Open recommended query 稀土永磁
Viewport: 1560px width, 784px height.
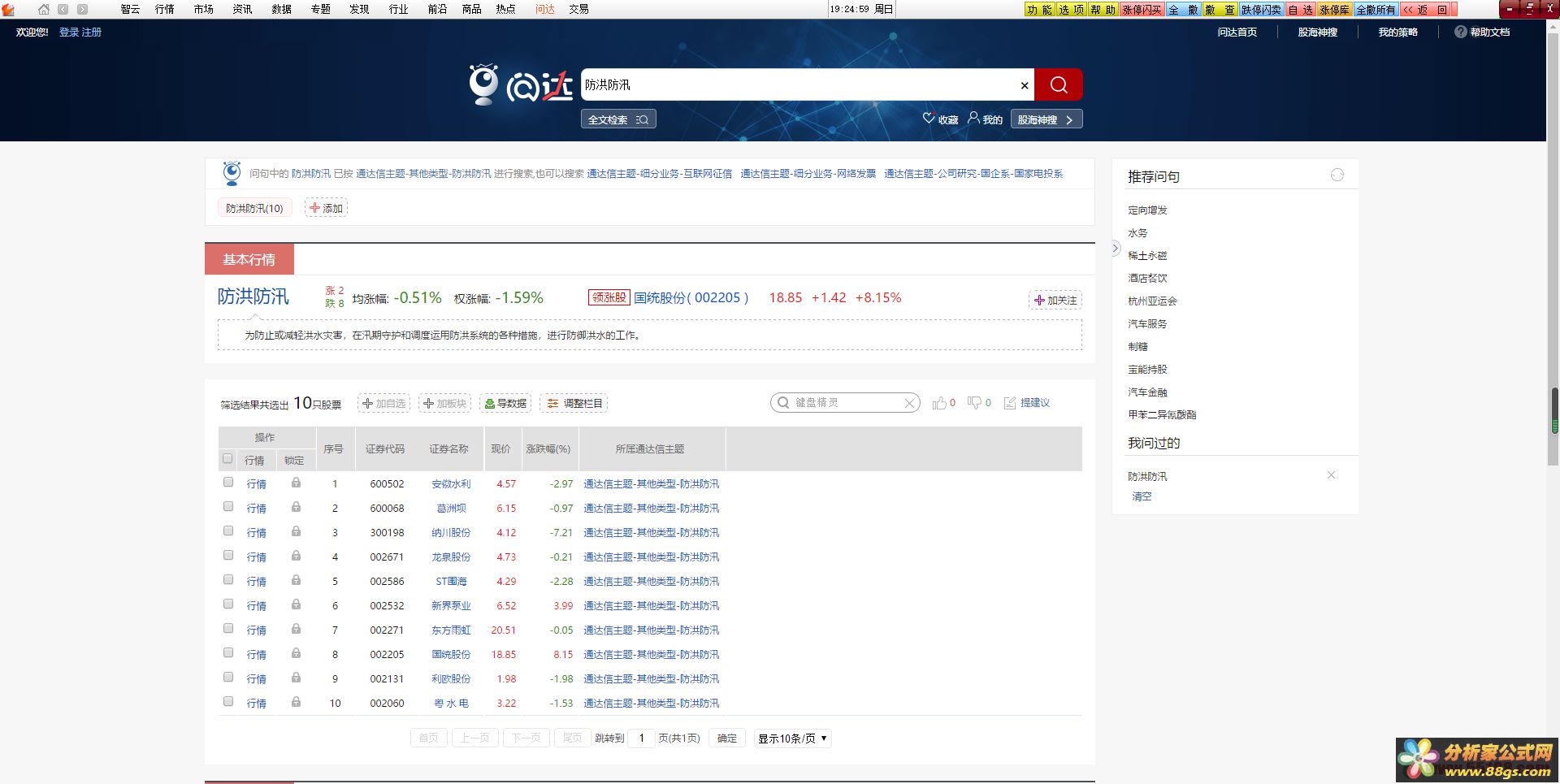tap(1147, 255)
